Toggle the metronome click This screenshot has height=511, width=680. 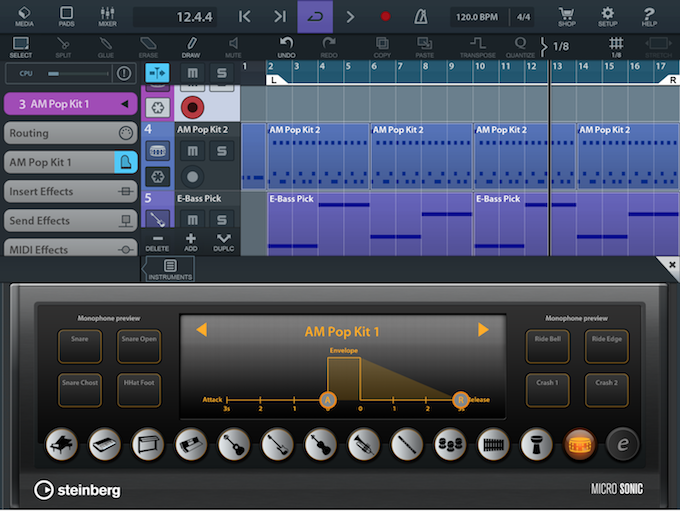420,17
